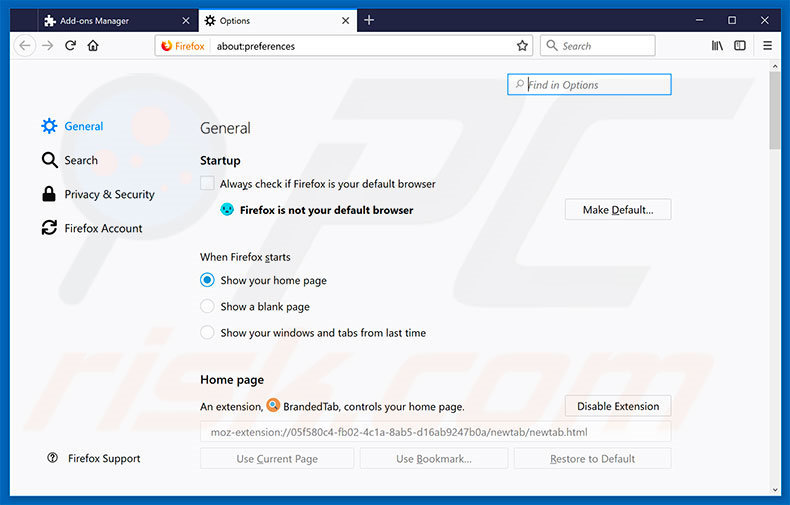Select Show windows and tabs from last time

click(207, 333)
